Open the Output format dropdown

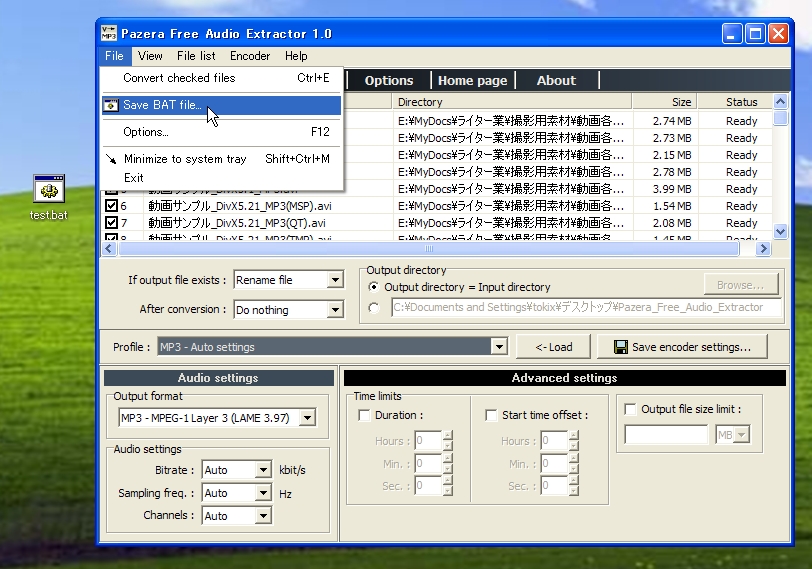[x=308, y=417]
